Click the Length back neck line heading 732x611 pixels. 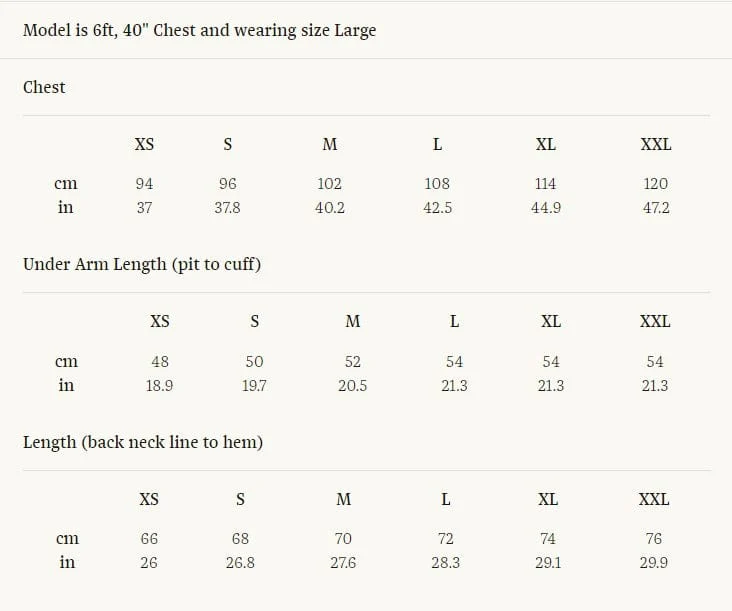coord(143,442)
